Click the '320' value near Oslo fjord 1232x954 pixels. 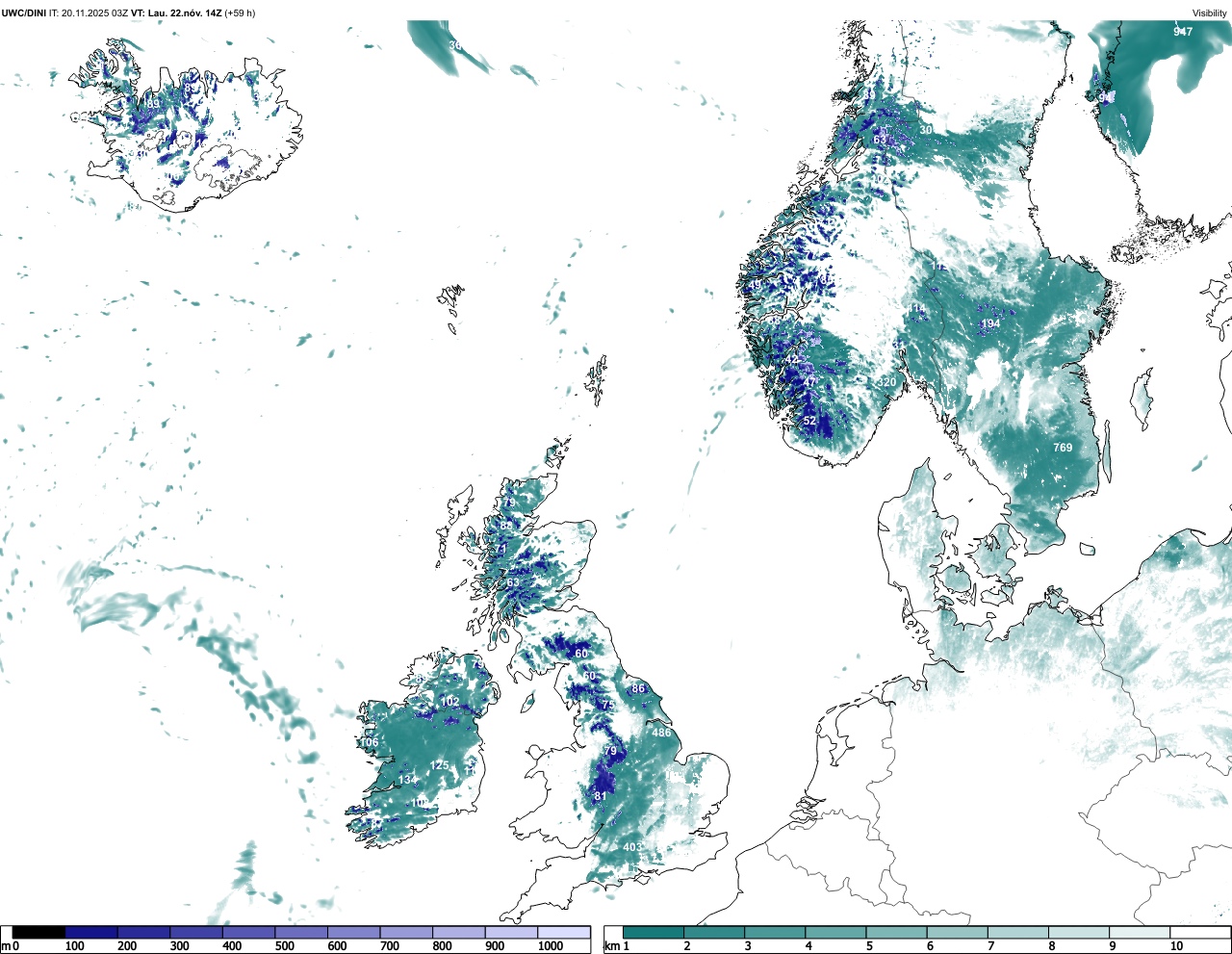[x=886, y=382]
